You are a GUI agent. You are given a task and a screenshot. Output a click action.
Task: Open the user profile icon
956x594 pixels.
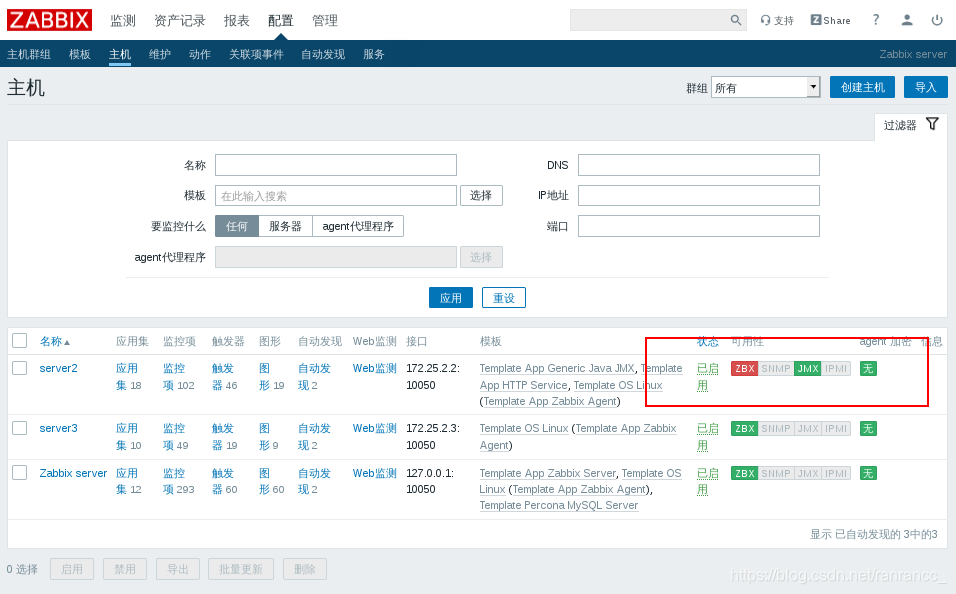click(907, 20)
